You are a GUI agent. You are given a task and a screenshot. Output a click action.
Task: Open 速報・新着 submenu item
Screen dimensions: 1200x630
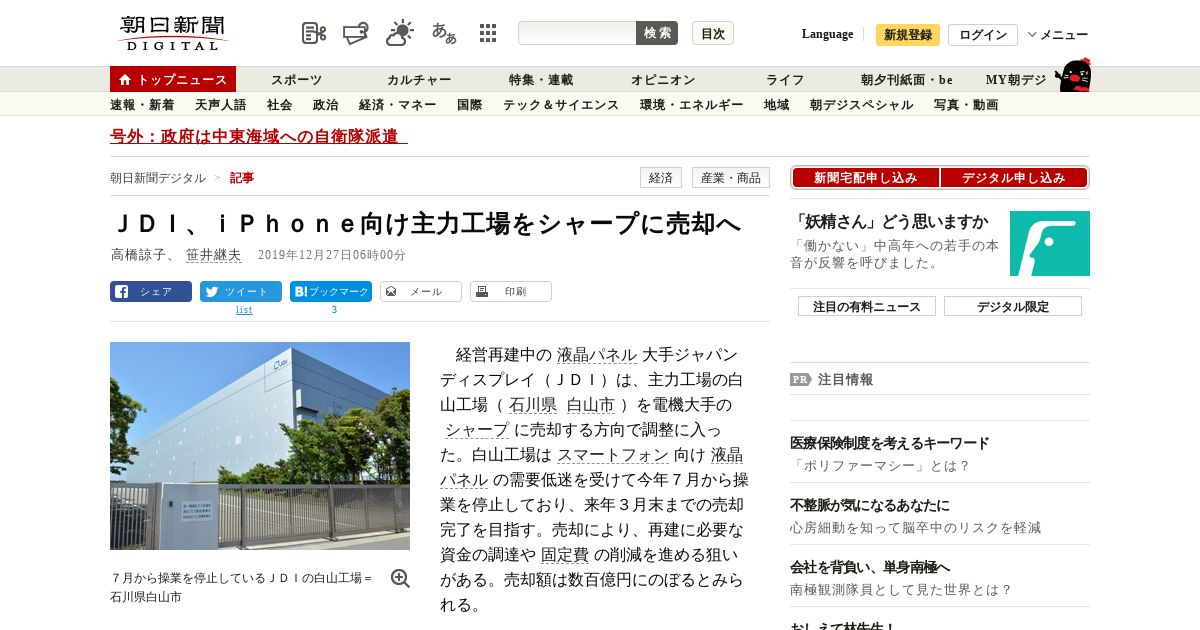(142, 104)
